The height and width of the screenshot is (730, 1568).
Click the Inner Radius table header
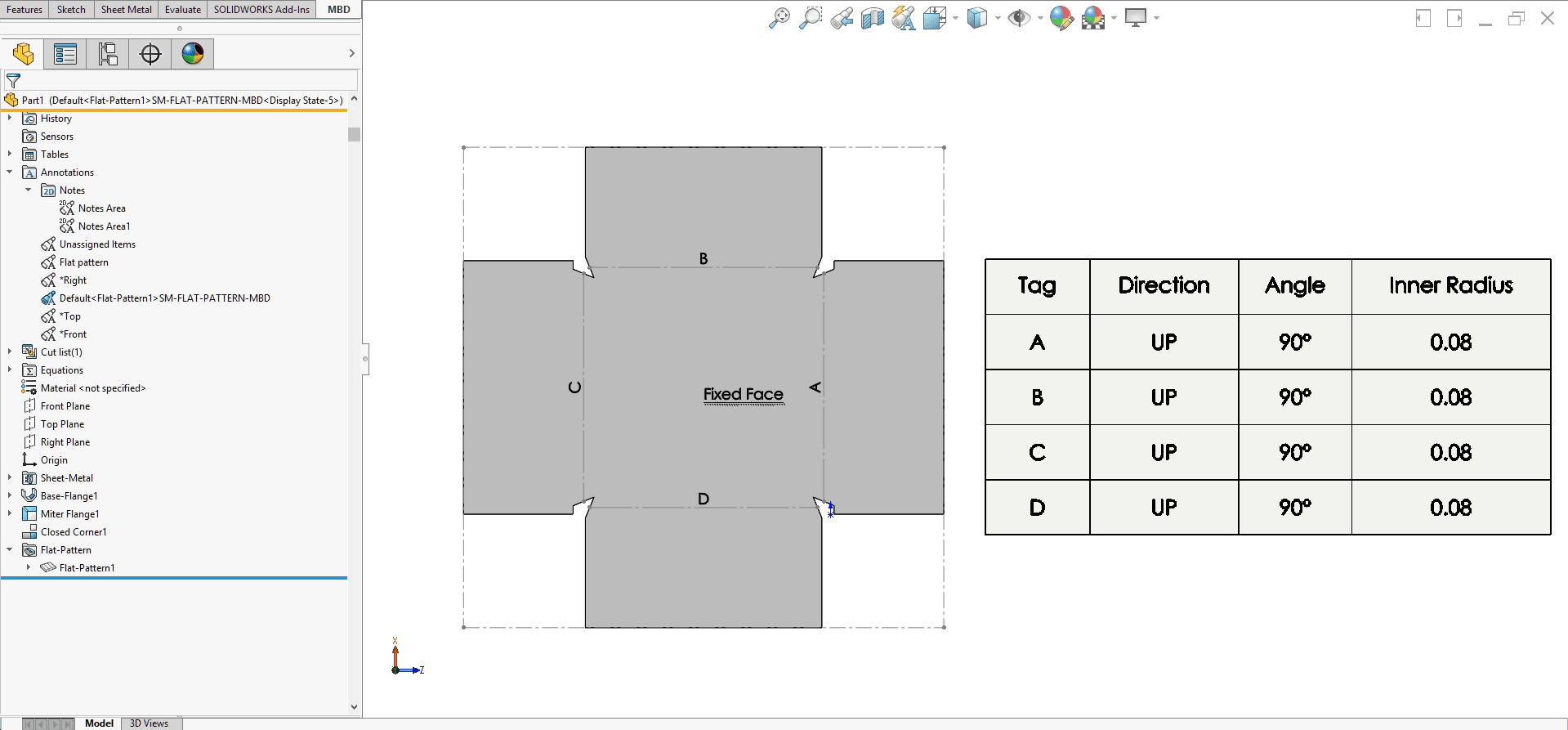(x=1451, y=286)
